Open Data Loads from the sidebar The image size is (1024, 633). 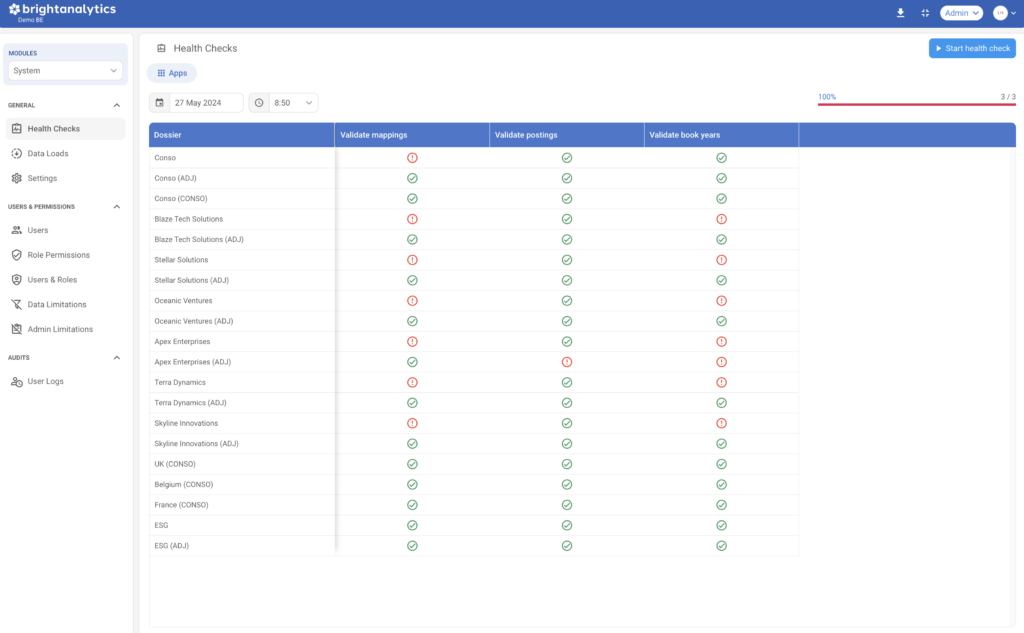[47, 154]
